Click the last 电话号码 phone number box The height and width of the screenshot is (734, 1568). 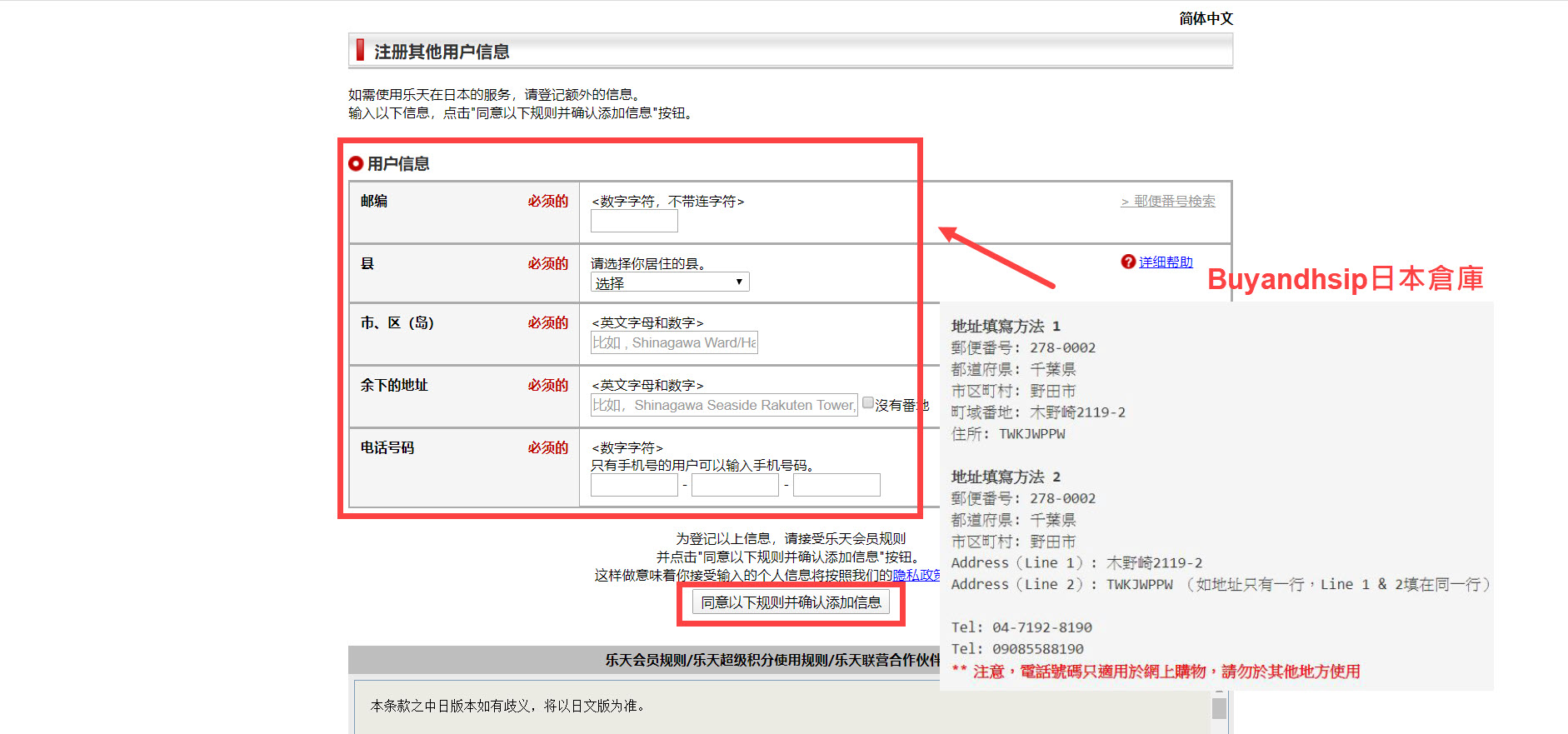click(836, 485)
